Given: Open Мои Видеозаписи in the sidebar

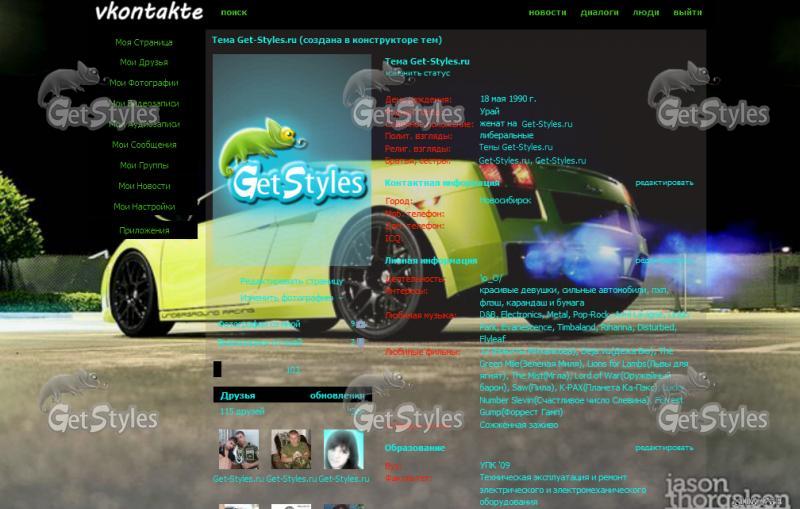Looking at the screenshot, I should click(x=144, y=104).
